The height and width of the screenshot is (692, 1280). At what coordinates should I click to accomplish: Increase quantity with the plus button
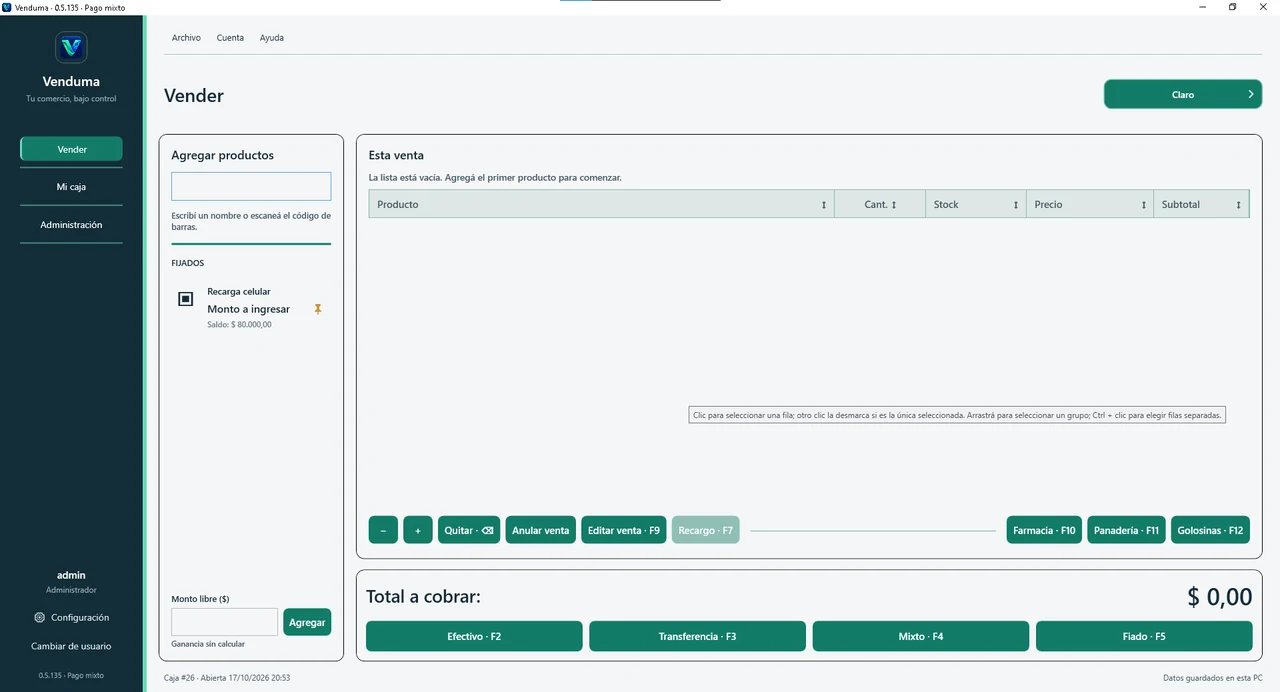(418, 530)
